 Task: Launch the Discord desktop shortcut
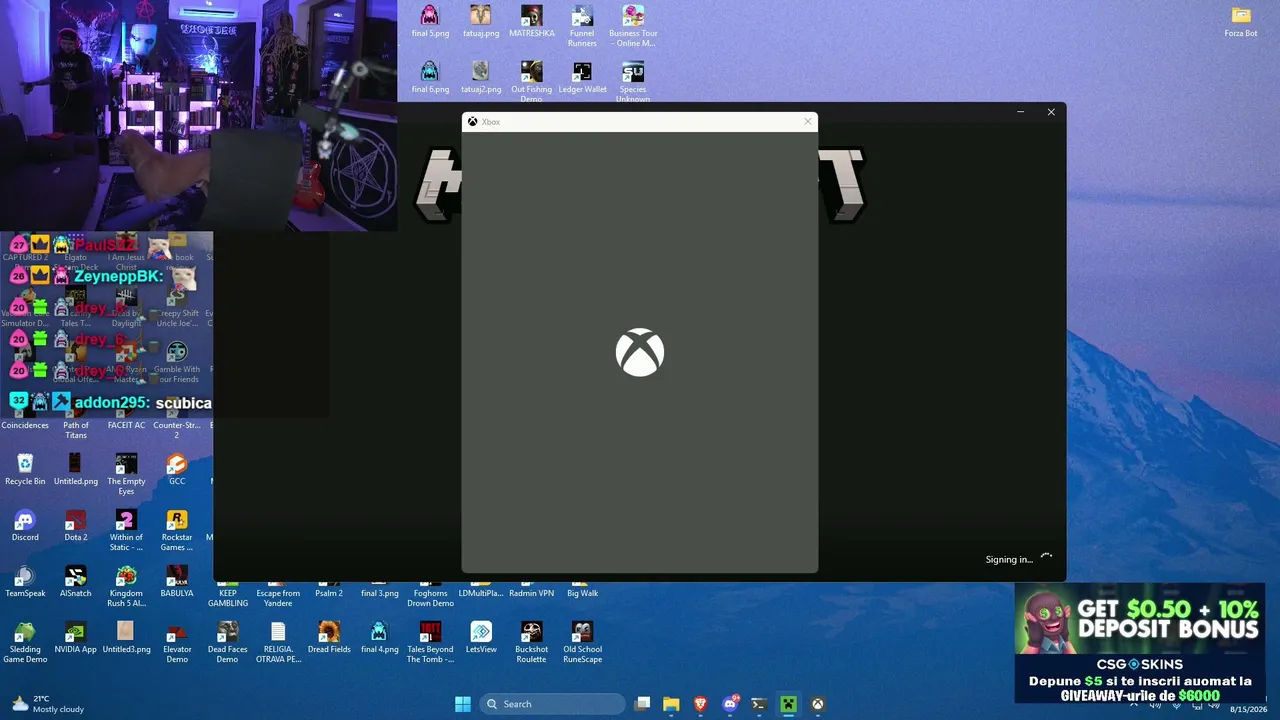click(25, 525)
